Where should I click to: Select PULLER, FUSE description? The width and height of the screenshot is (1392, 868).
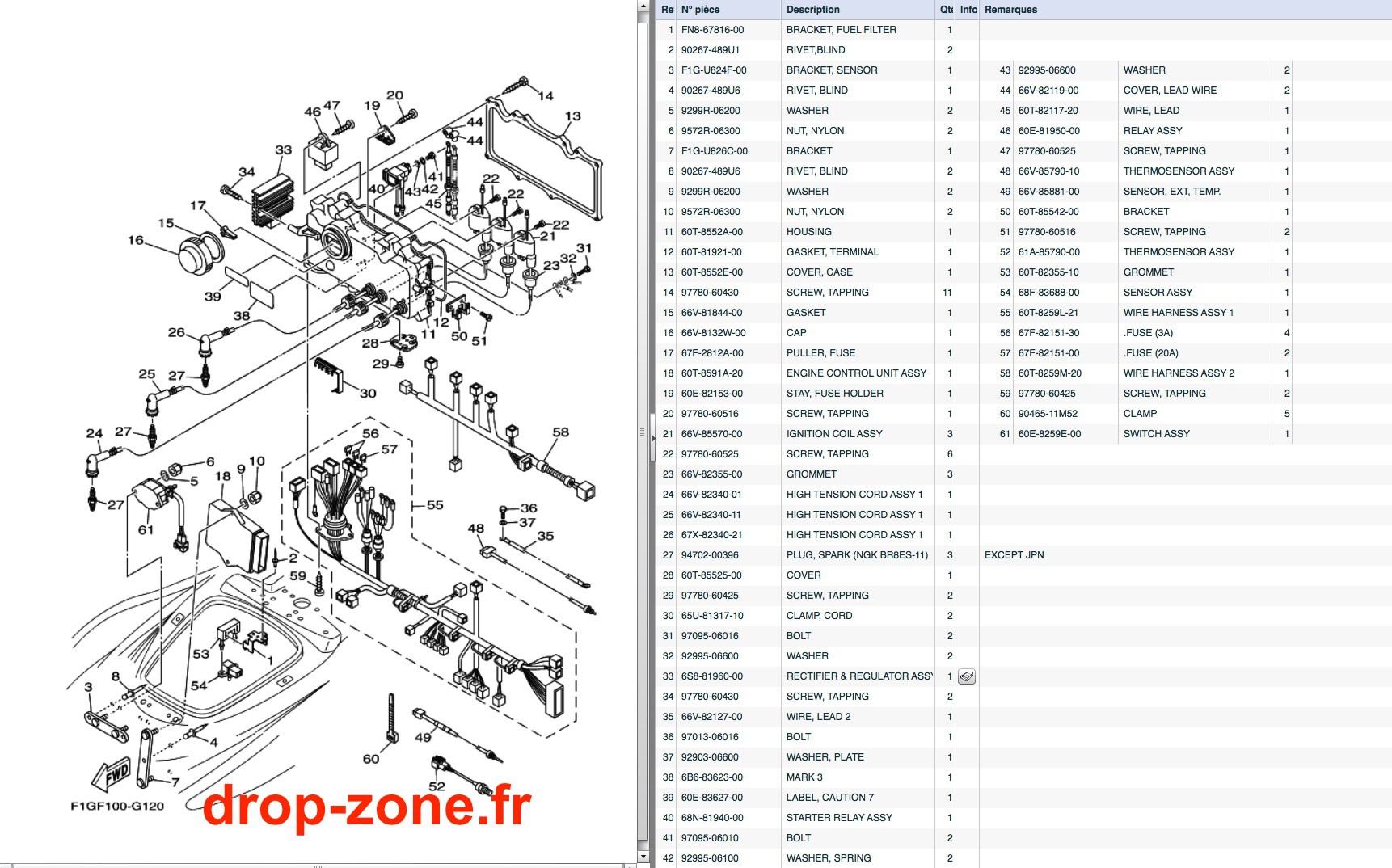[x=820, y=353]
